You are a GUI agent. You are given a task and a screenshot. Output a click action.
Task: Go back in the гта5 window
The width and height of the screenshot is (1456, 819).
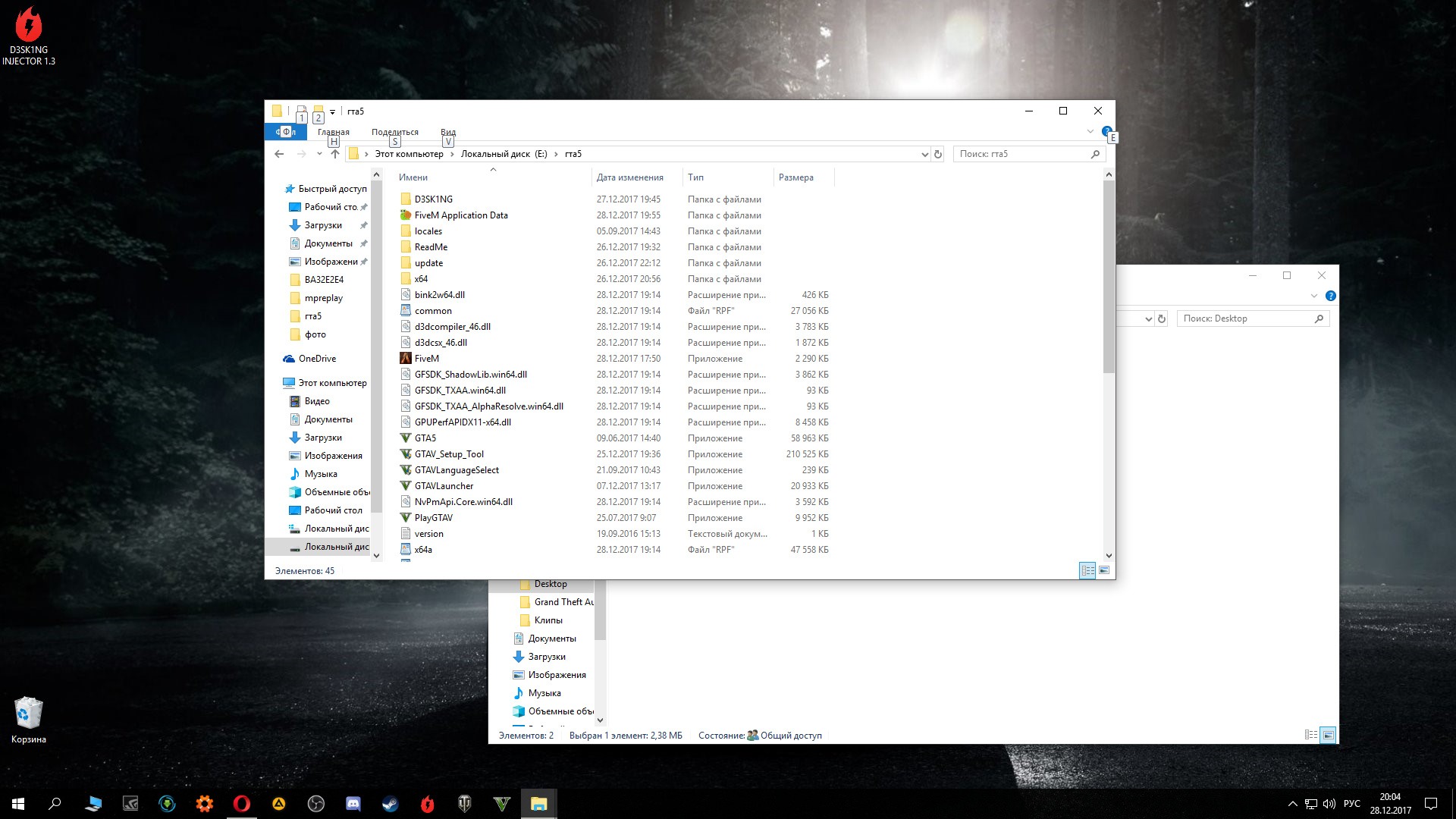pyautogui.click(x=279, y=154)
